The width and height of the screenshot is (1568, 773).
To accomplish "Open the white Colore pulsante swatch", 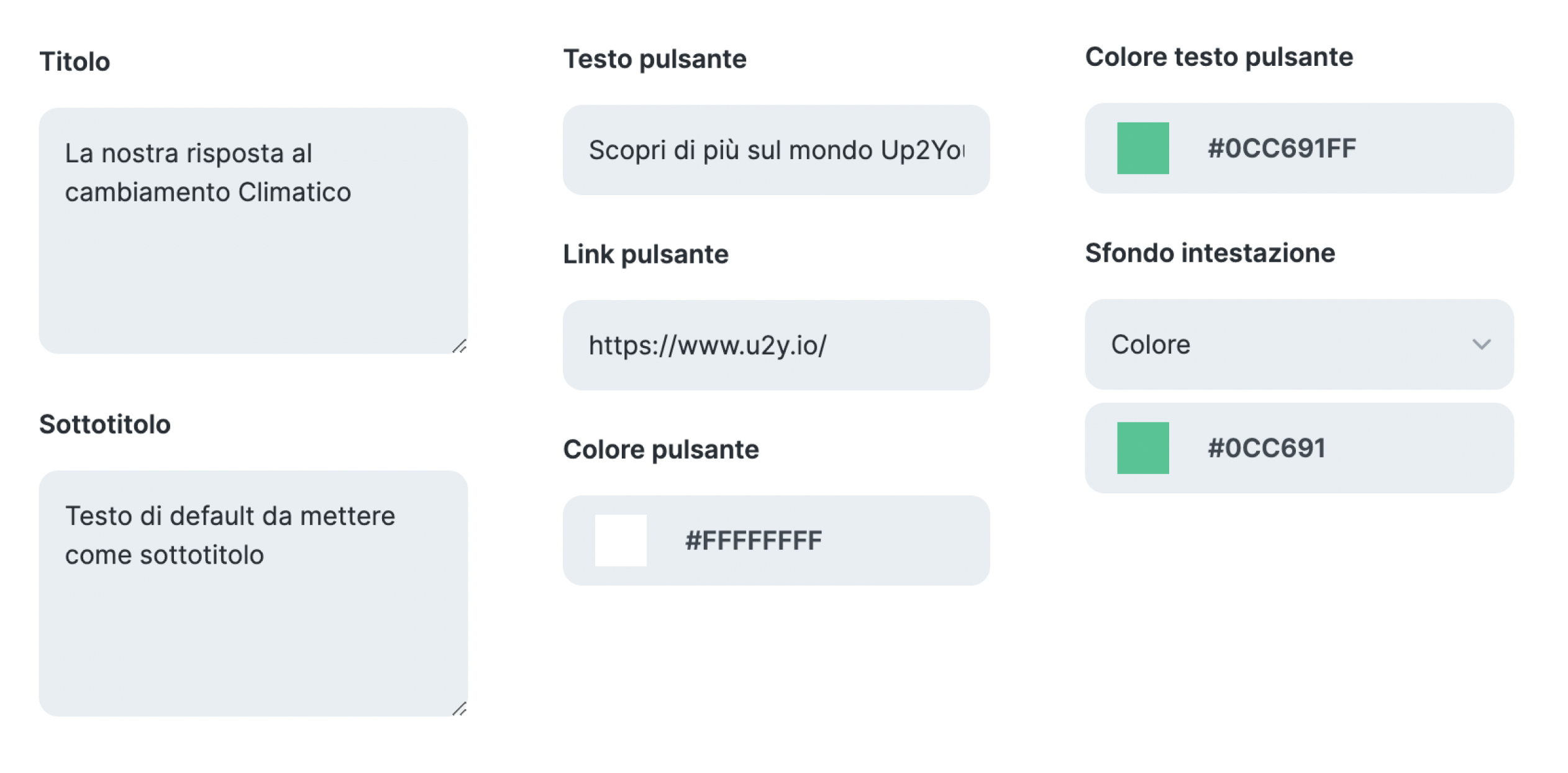I will (x=620, y=540).
